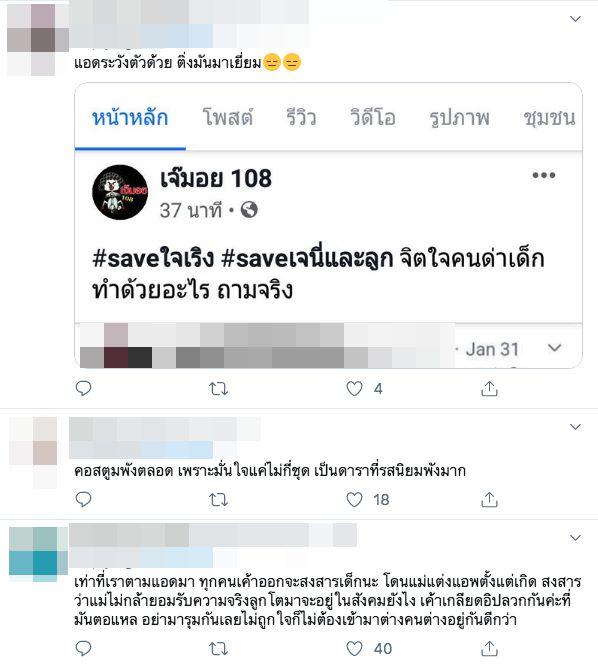Like the first tweet with 4 likes
Screen dimensions: 598x667
pyautogui.click(x=354, y=388)
